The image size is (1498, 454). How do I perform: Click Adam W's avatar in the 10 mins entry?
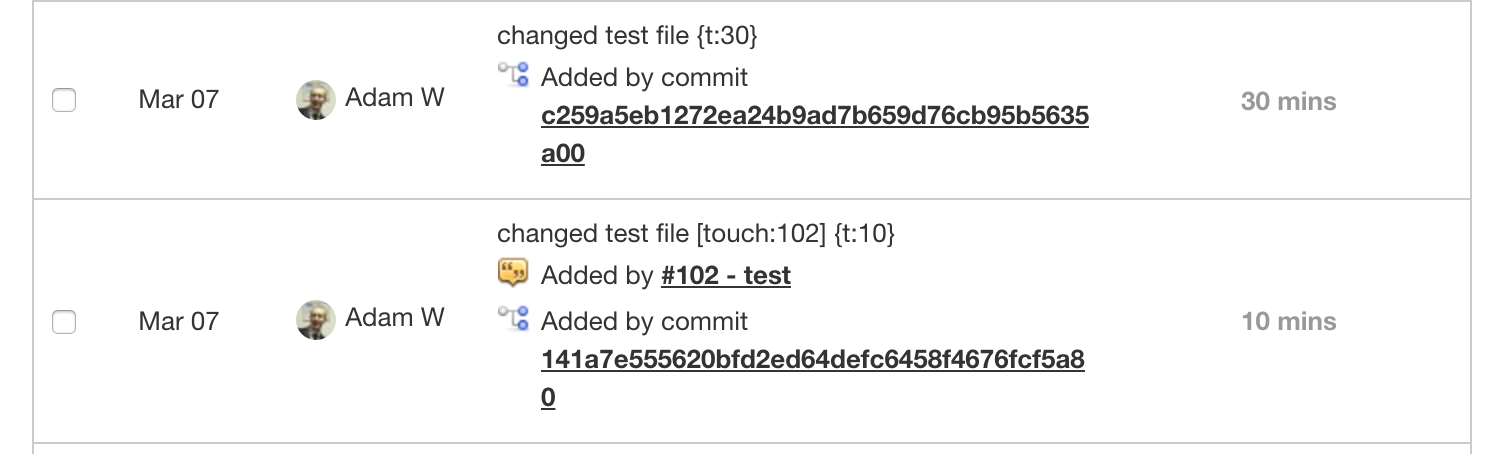(x=316, y=320)
